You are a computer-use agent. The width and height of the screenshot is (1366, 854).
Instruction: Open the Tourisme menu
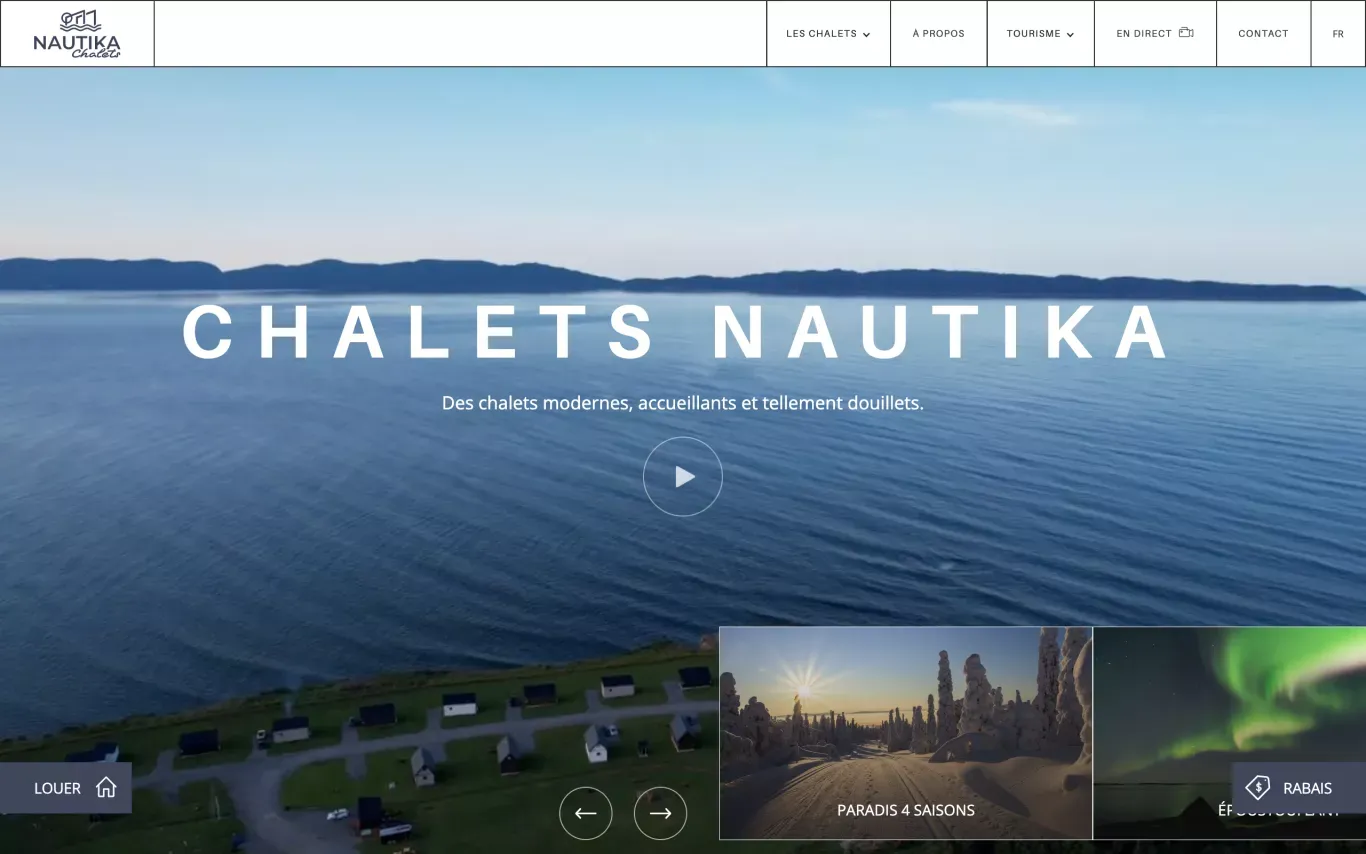pos(1040,34)
